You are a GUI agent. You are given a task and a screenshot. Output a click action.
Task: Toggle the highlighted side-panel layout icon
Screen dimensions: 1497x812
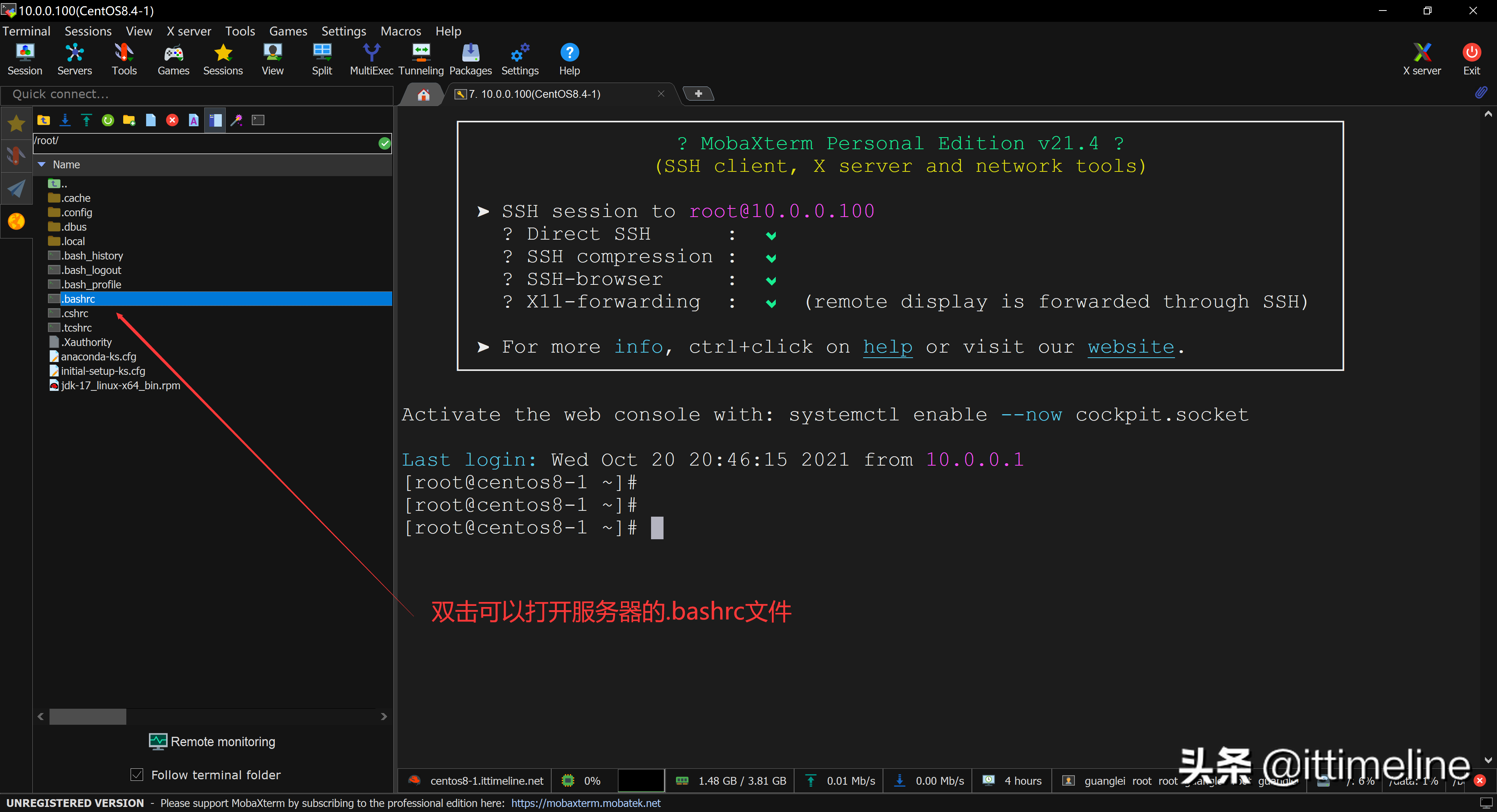pyautogui.click(x=215, y=120)
